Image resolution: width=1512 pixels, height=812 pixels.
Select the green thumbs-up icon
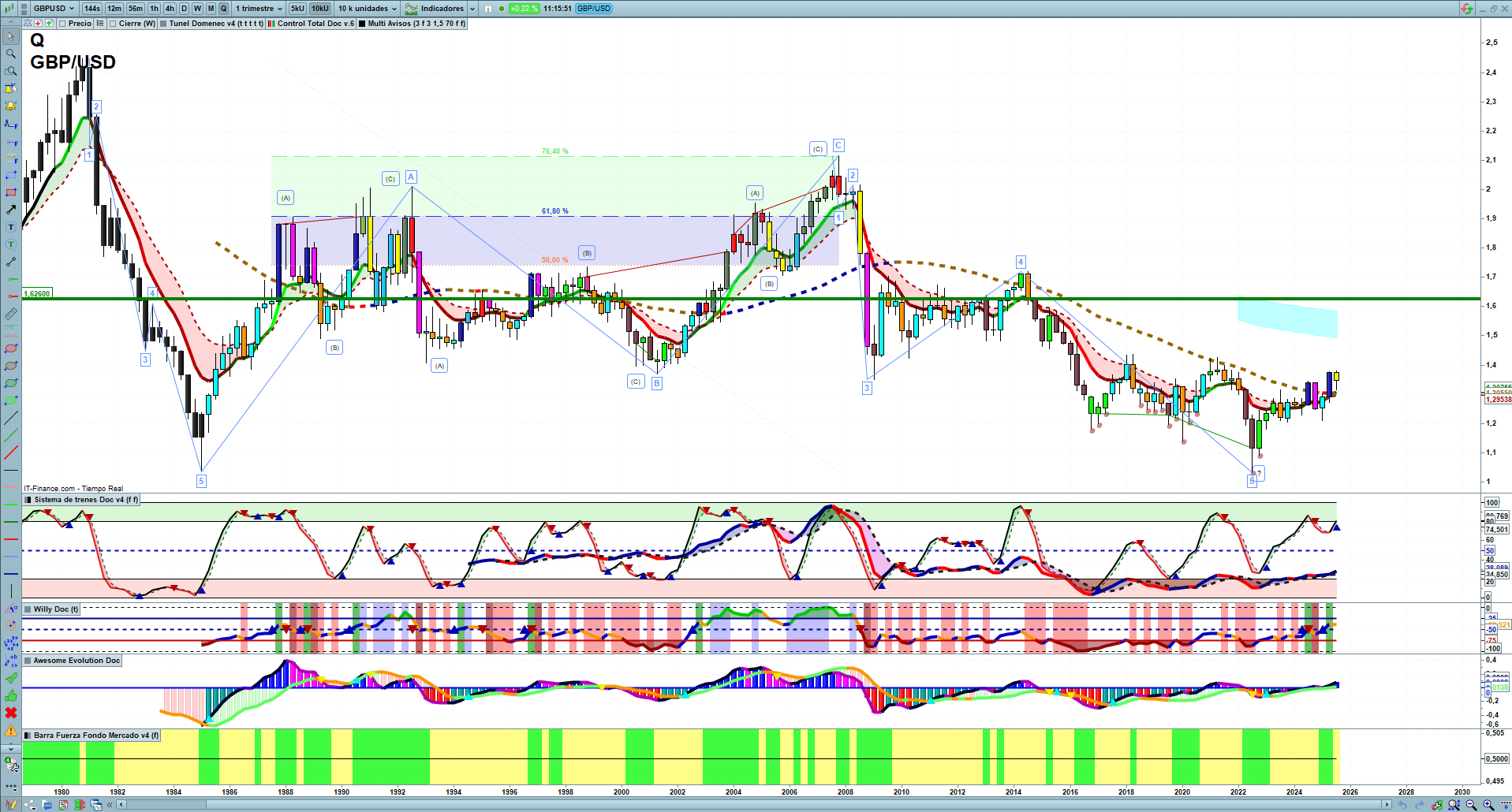pyautogui.click(x=11, y=695)
